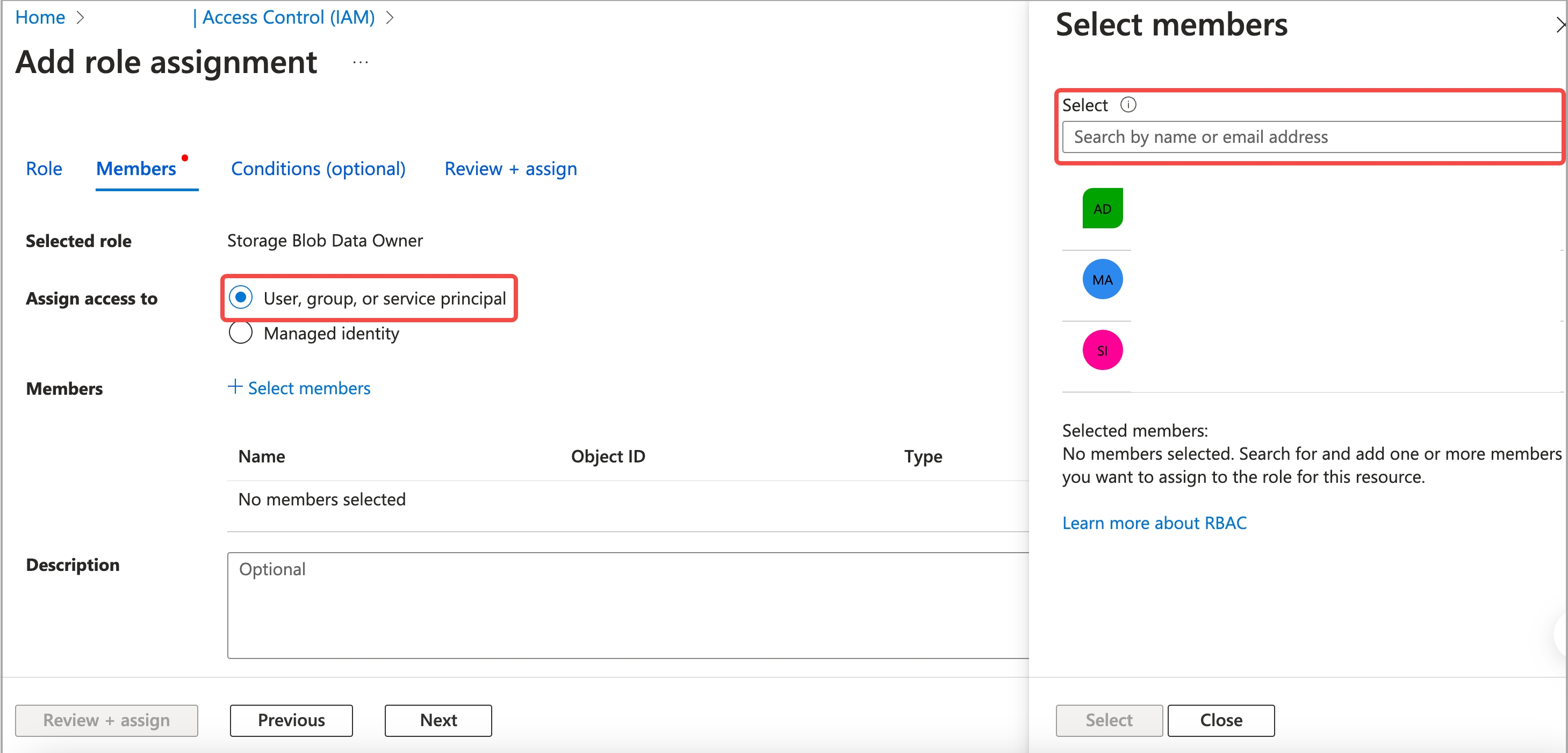The height and width of the screenshot is (753, 1568).
Task: Navigate to Home via breadcrumb
Action: coord(40,17)
